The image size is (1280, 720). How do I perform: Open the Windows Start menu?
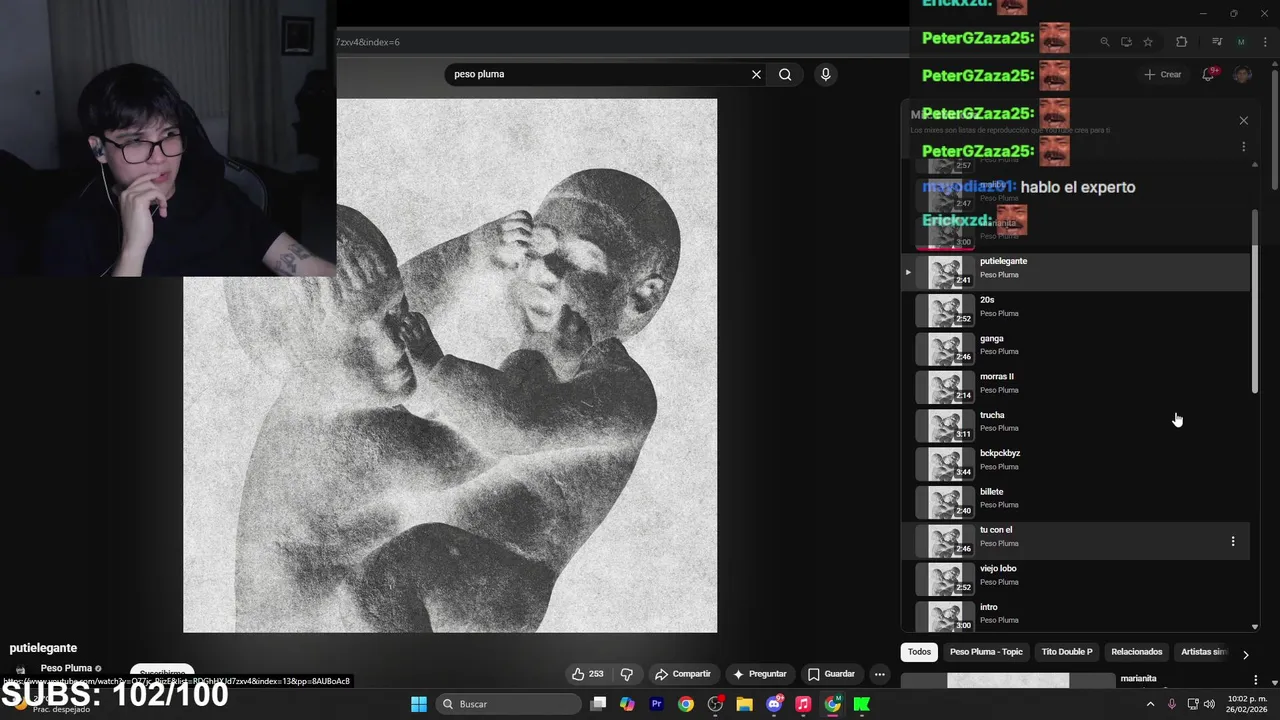pos(419,704)
